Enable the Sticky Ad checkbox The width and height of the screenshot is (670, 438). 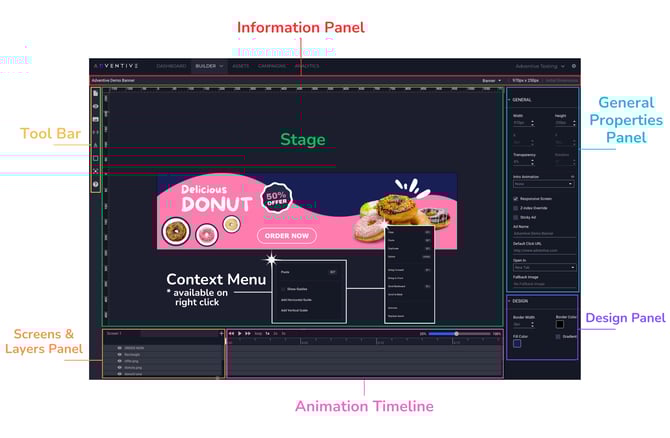(515, 217)
